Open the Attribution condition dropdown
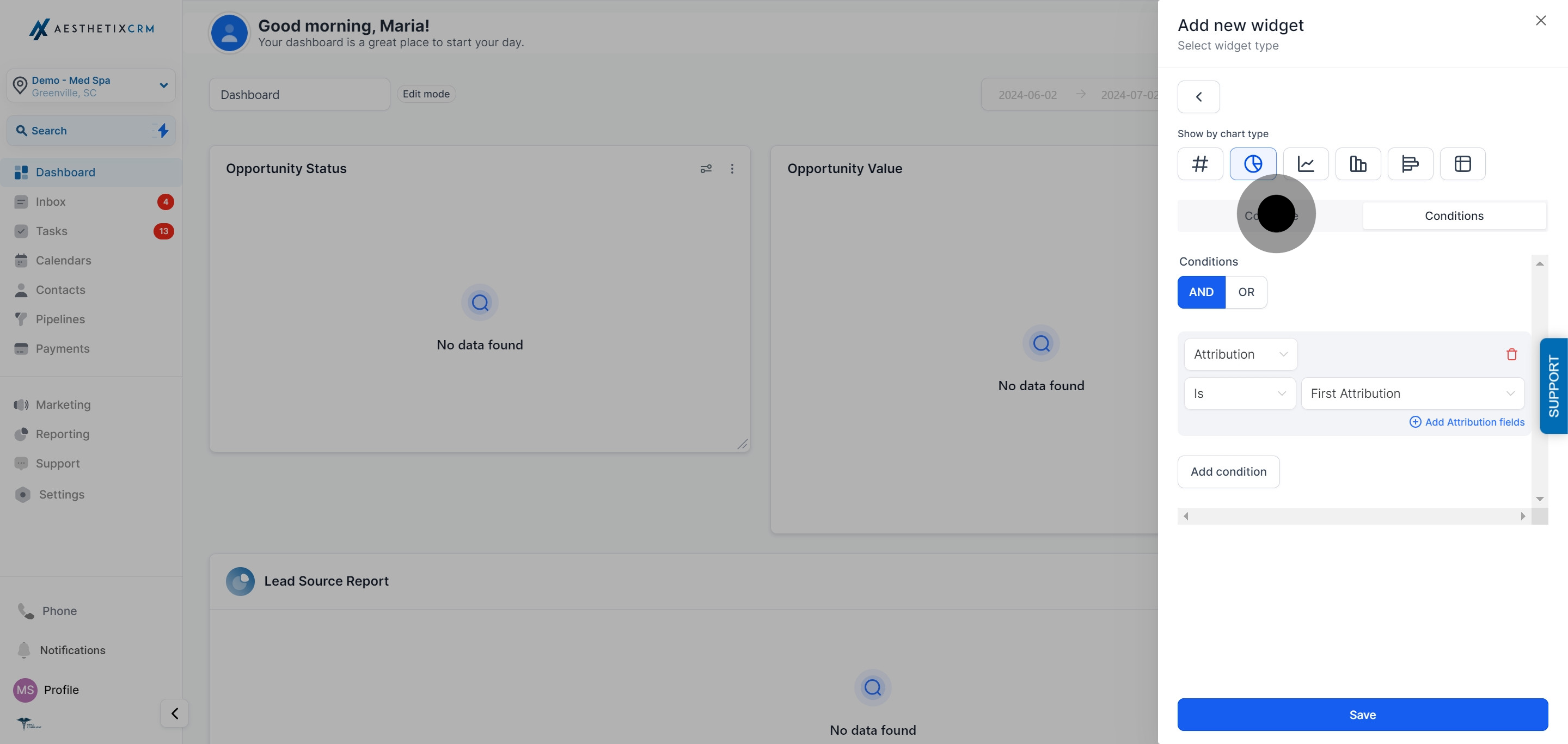Image resolution: width=1568 pixels, height=744 pixels. click(1240, 354)
